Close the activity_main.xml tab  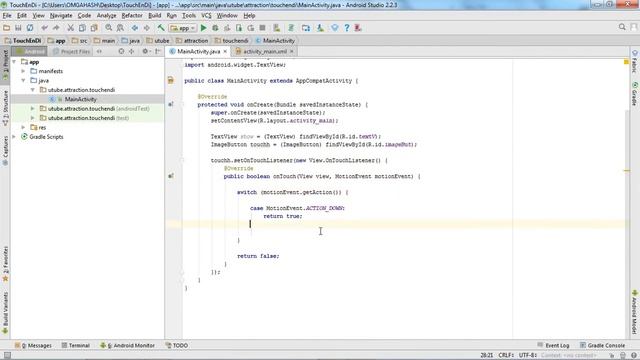coord(292,51)
